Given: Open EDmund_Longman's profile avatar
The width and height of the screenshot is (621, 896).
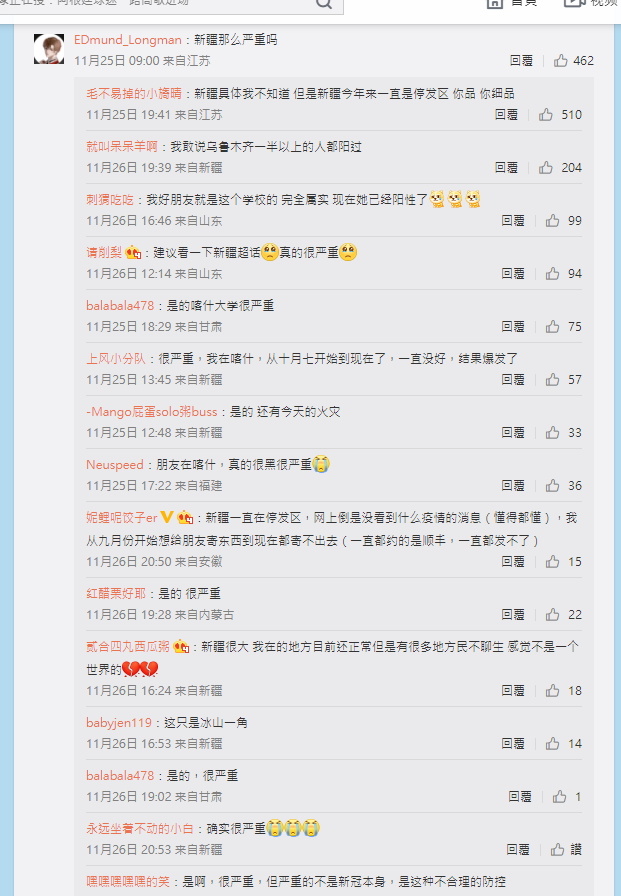Looking at the screenshot, I should tap(49, 49).
